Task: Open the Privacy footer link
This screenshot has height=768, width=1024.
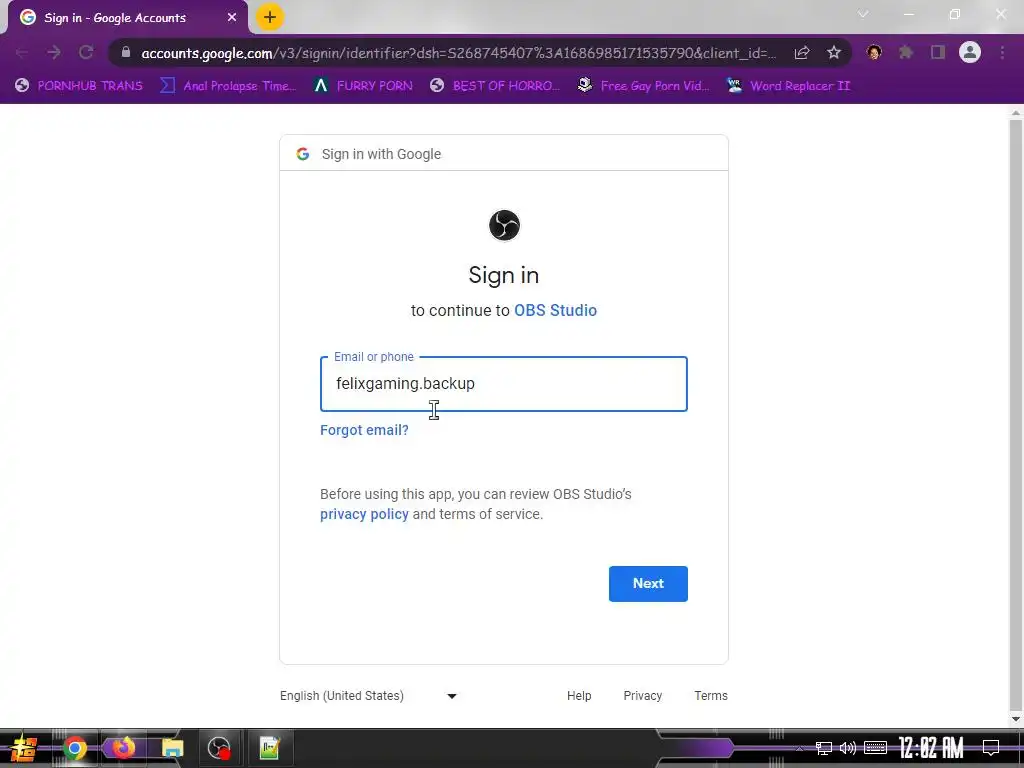Action: [643, 696]
